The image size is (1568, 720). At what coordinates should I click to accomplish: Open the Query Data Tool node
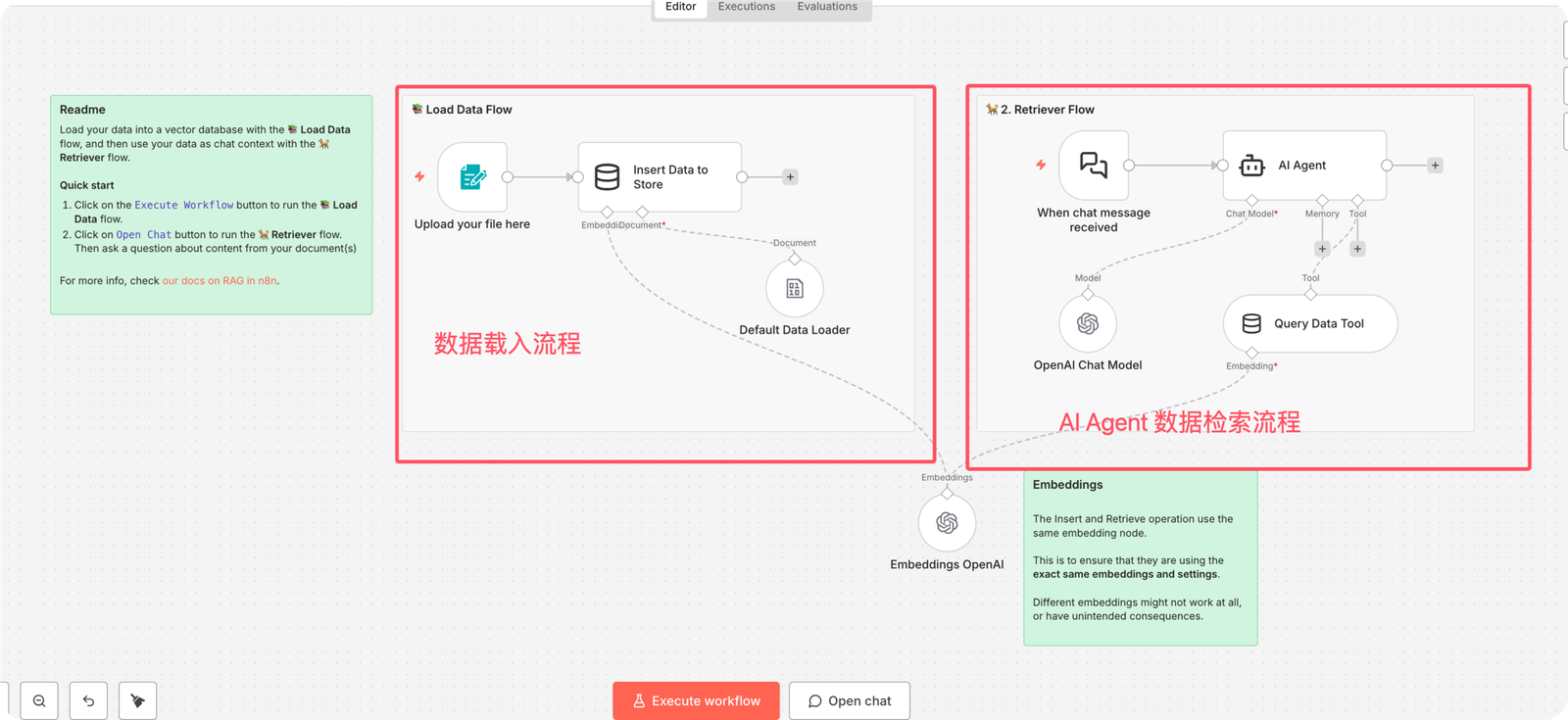pyautogui.click(x=1309, y=324)
